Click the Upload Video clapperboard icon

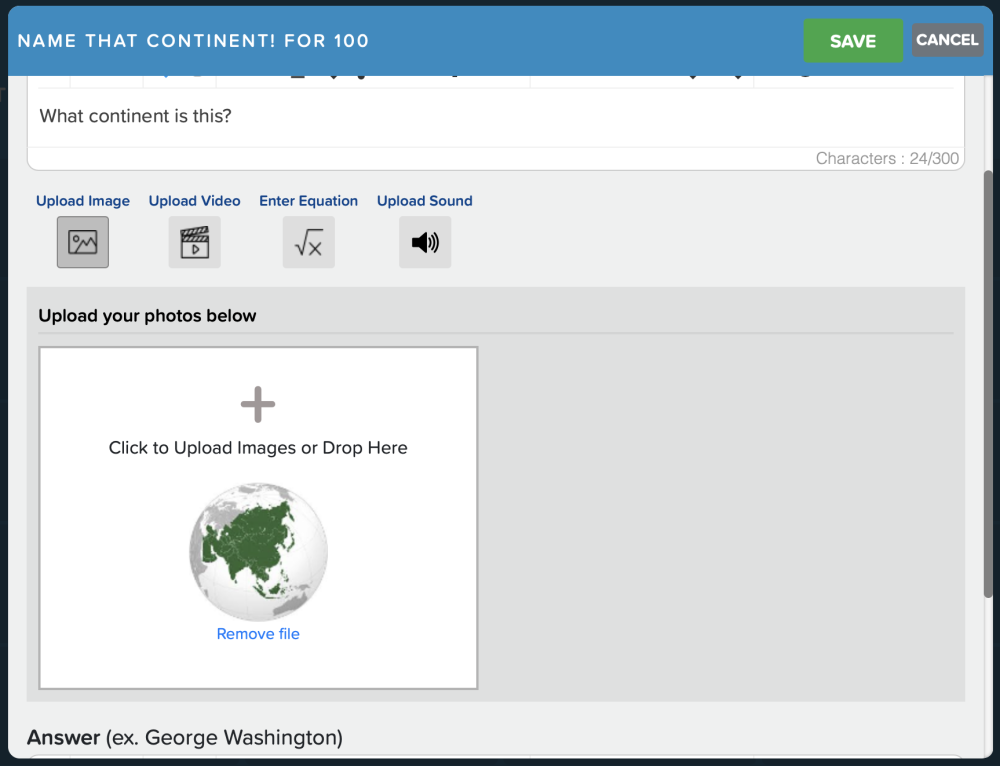point(194,242)
